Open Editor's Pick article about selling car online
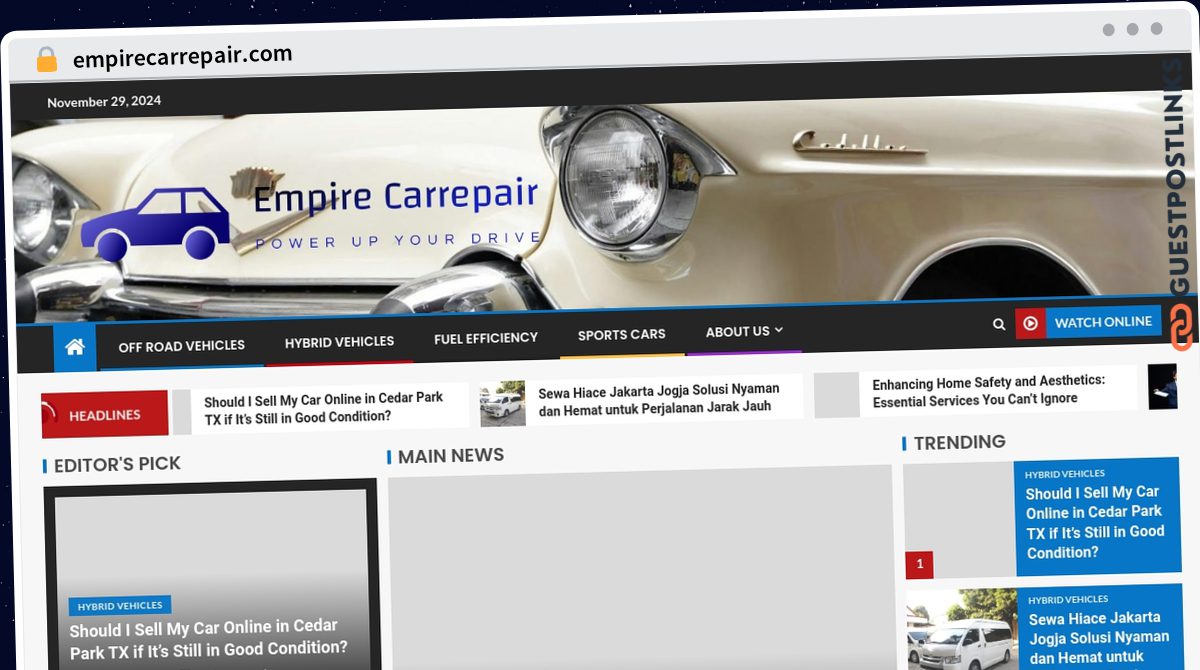 click(209, 637)
